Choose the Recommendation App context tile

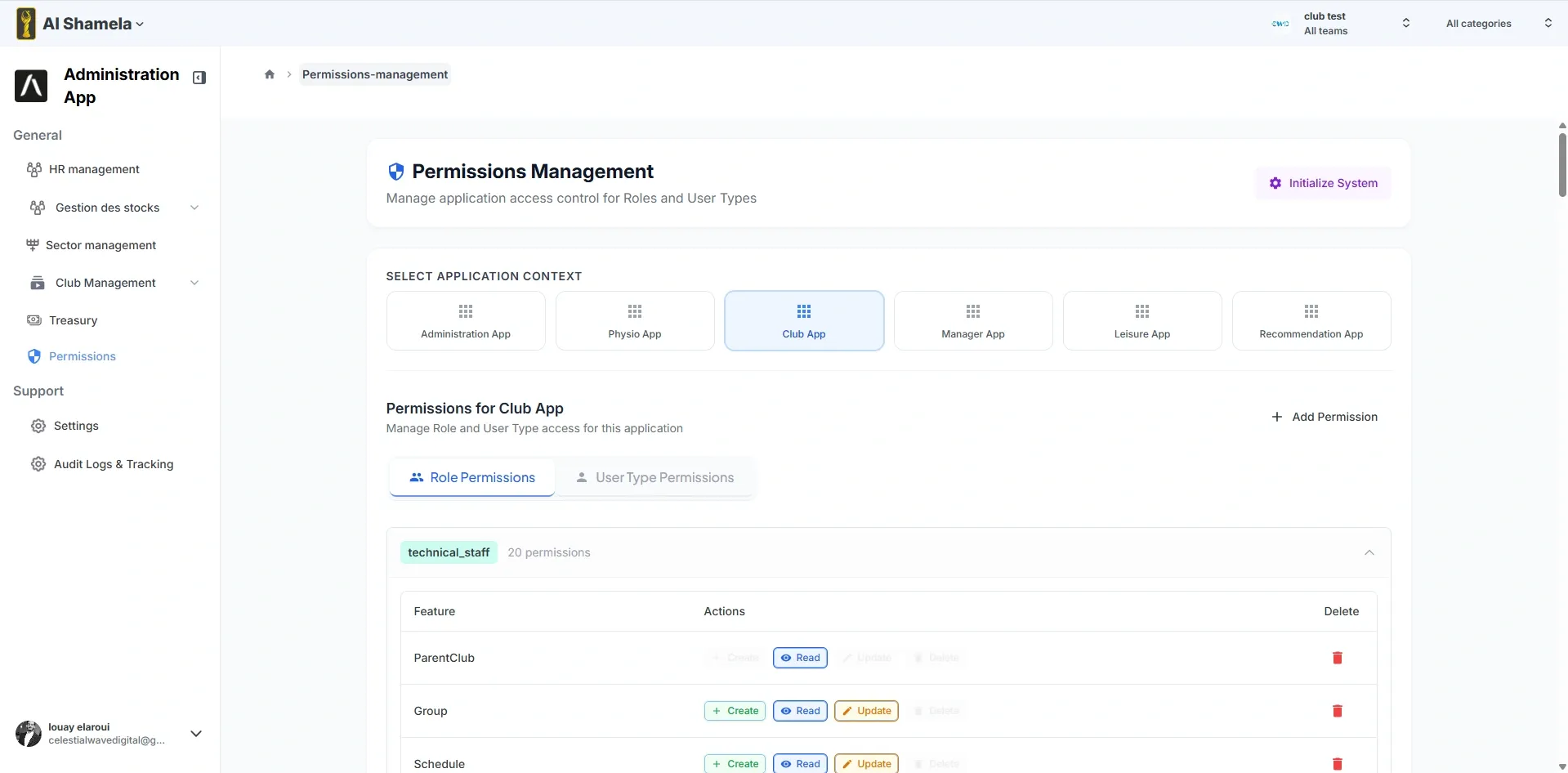1311,320
